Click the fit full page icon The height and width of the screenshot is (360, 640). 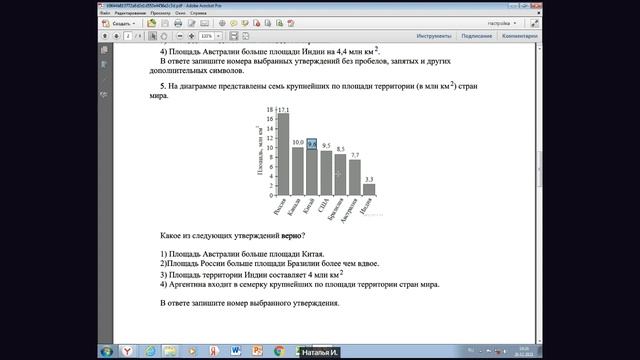point(245,36)
